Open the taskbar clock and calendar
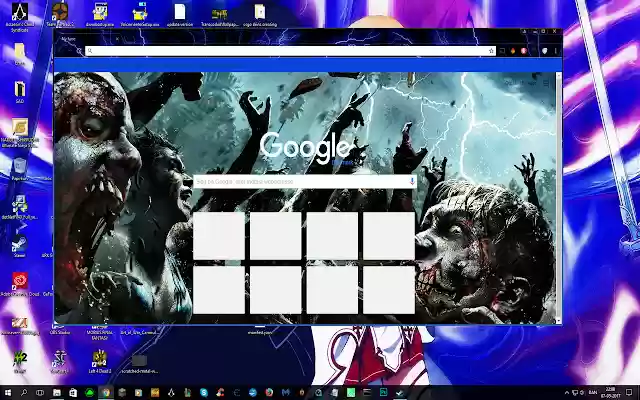The width and height of the screenshot is (640, 400). pos(611,393)
